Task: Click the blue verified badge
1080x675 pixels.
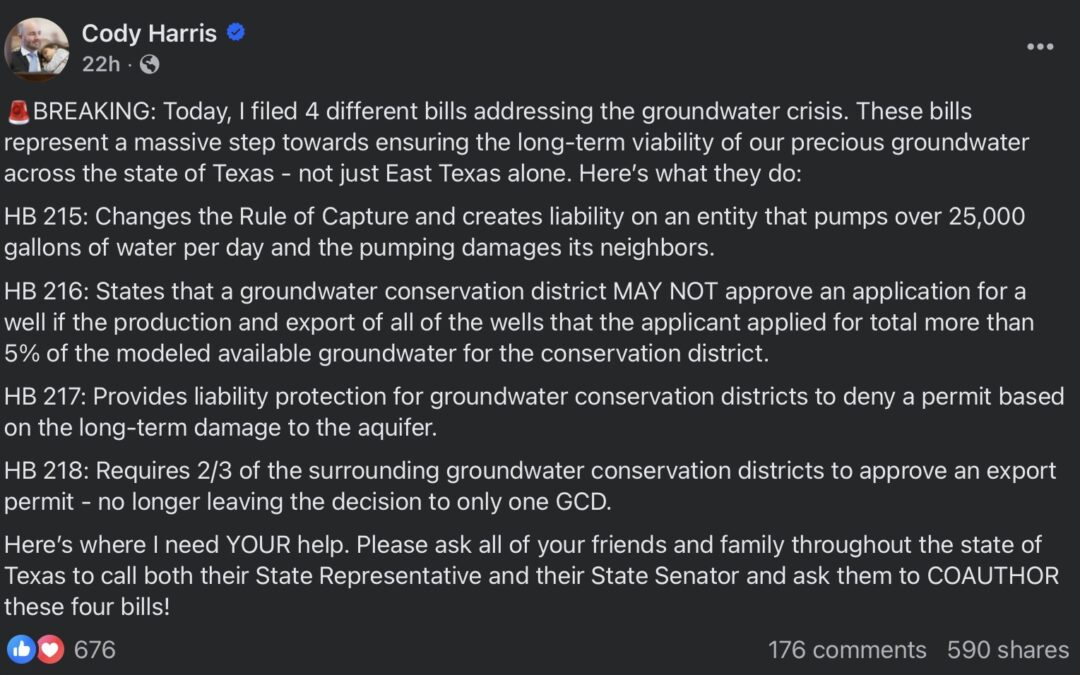Action: click(x=236, y=33)
